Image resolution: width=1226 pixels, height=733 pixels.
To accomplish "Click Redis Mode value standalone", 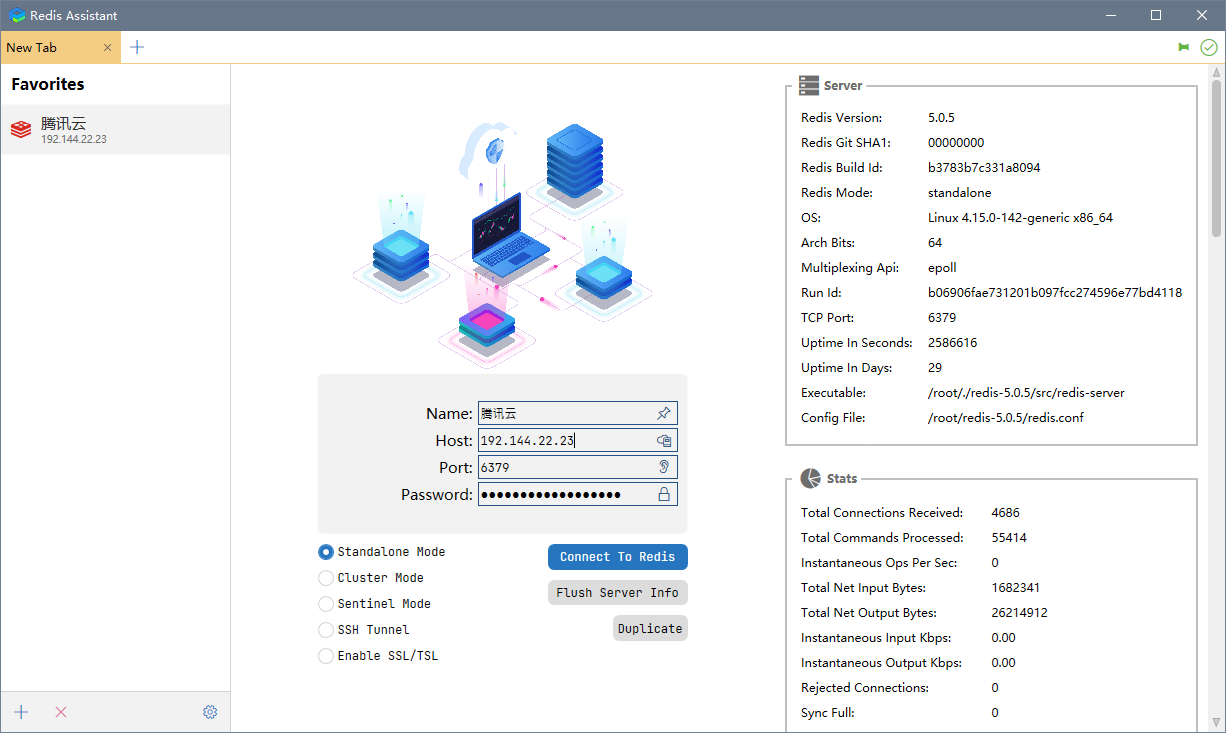I will [x=960, y=193].
